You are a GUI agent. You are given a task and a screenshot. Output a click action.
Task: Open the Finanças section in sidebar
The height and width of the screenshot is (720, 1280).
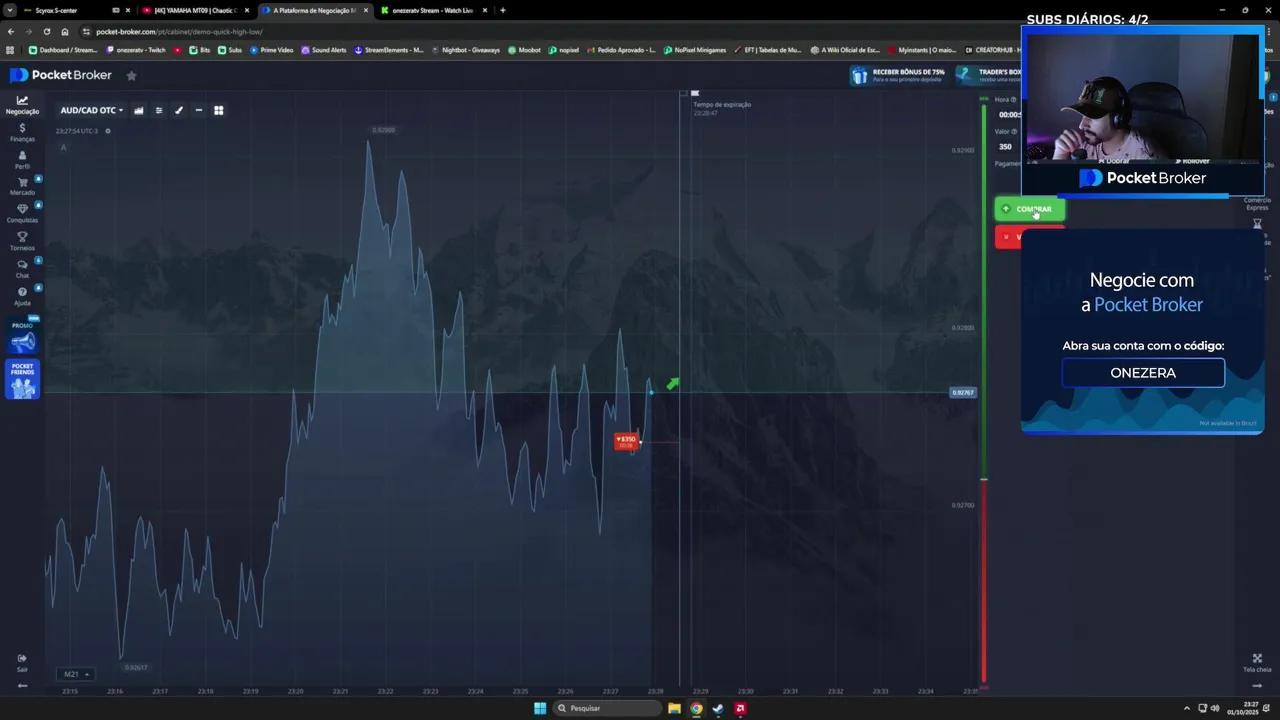[22, 133]
